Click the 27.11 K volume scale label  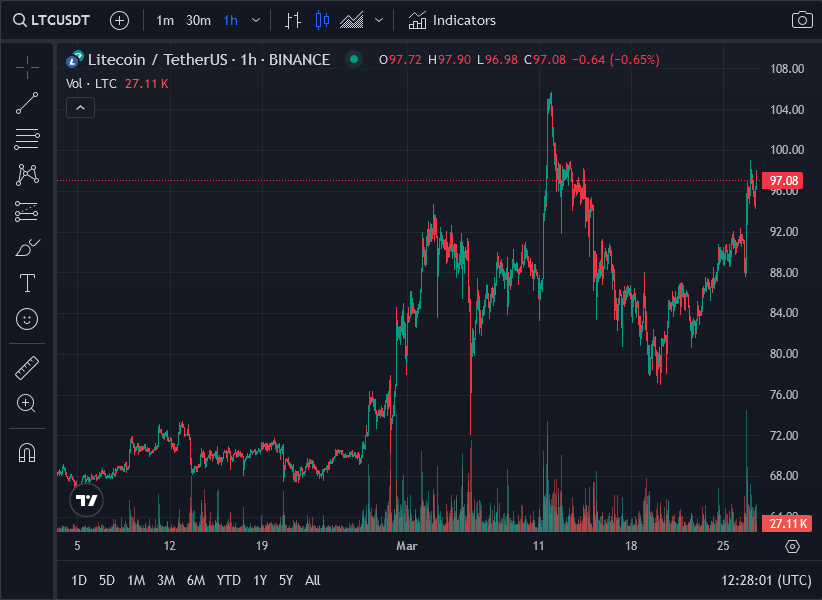pos(786,523)
